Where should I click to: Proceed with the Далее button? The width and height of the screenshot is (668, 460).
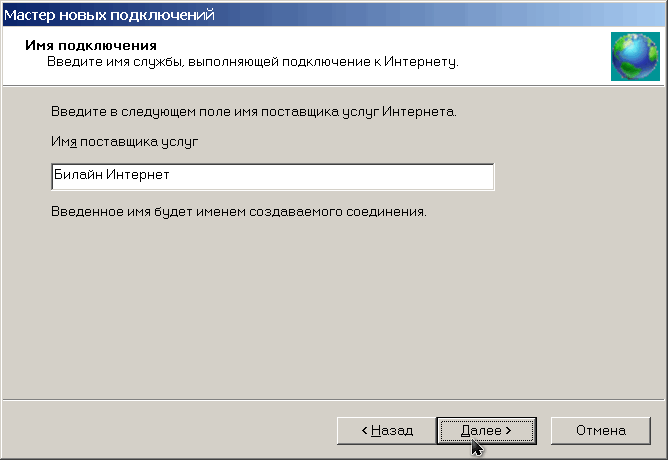486,431
